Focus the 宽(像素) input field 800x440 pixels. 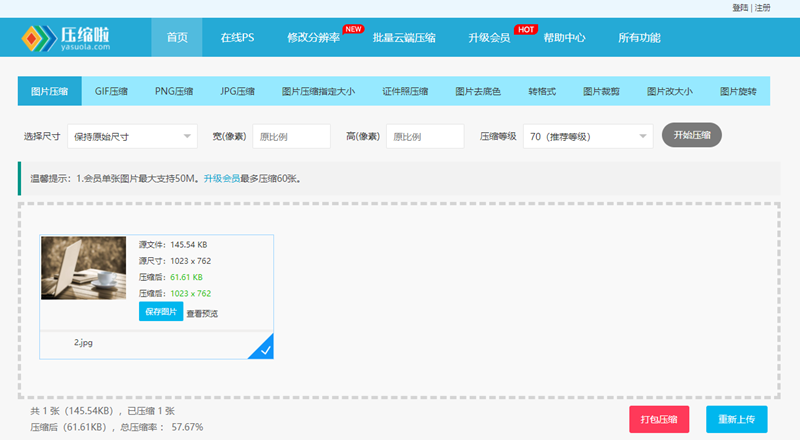point(291,137)
